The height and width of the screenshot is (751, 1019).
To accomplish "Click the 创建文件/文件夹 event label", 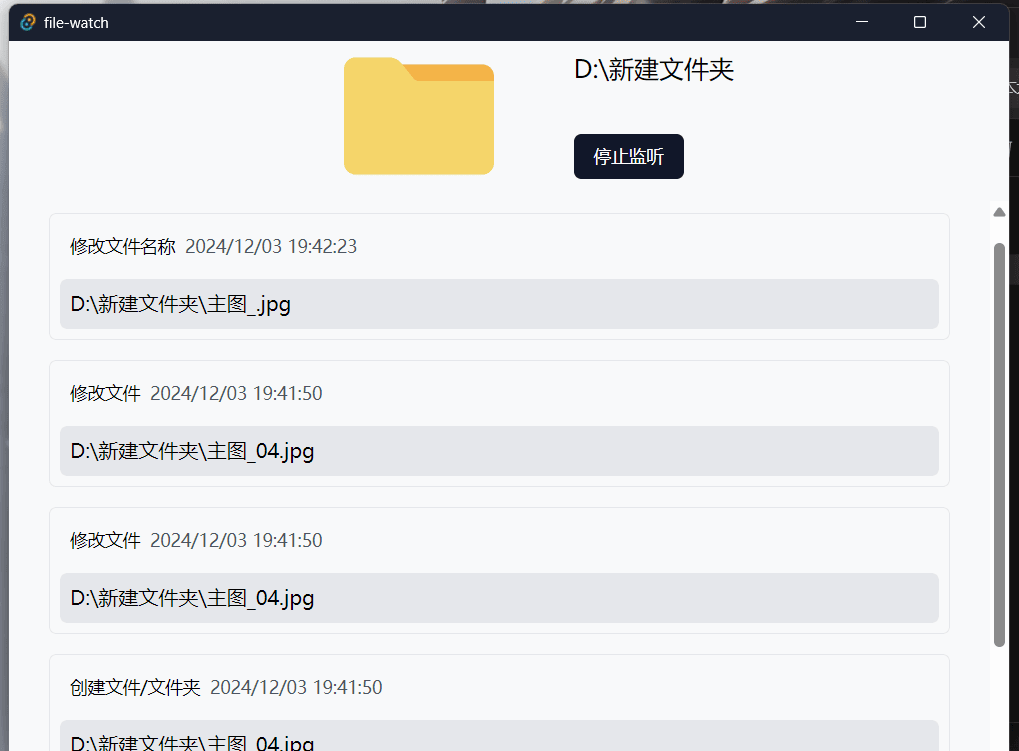I will click(135, 687).
